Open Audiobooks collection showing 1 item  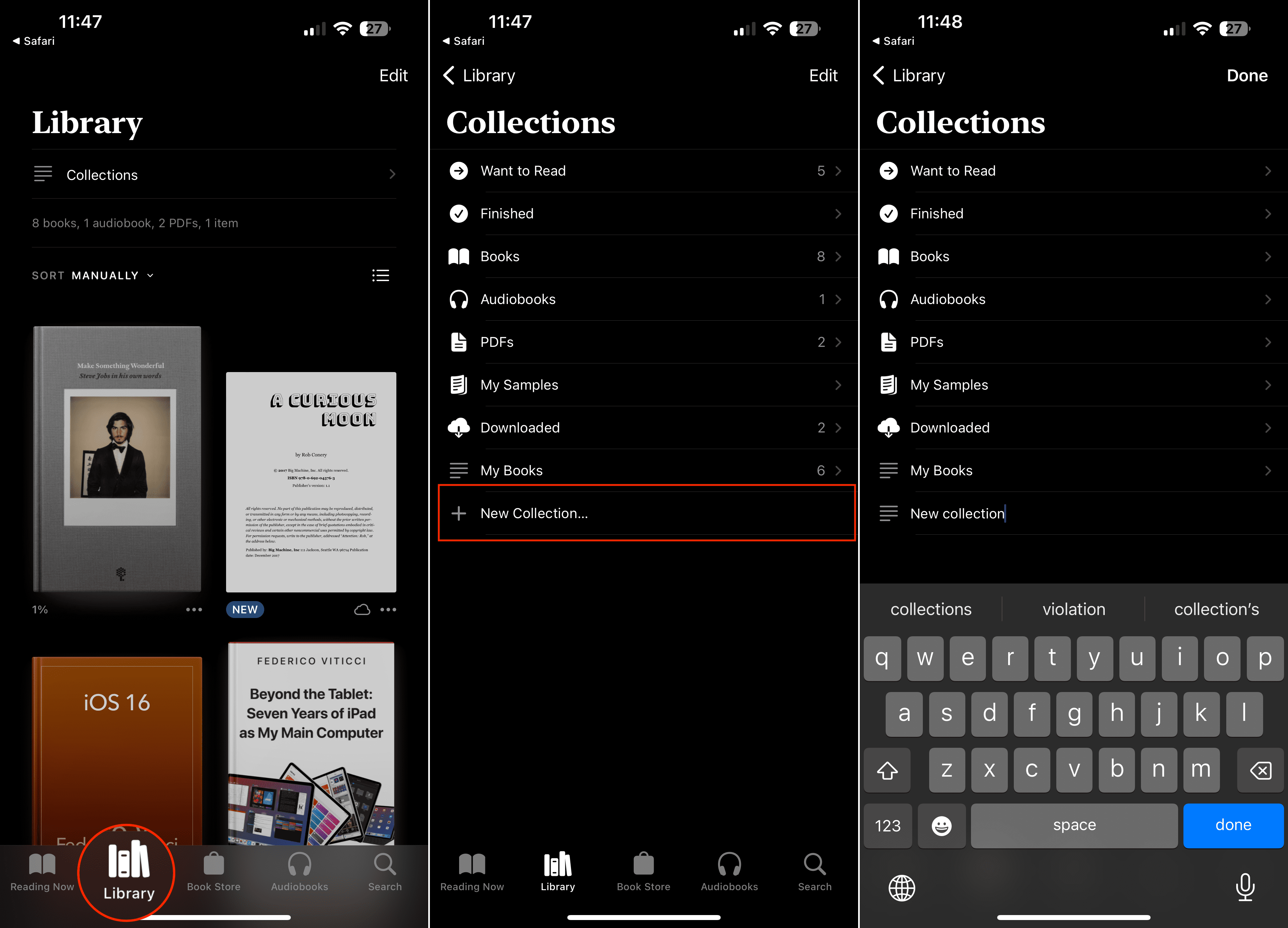pyautogui.click(x=644, y=299)
